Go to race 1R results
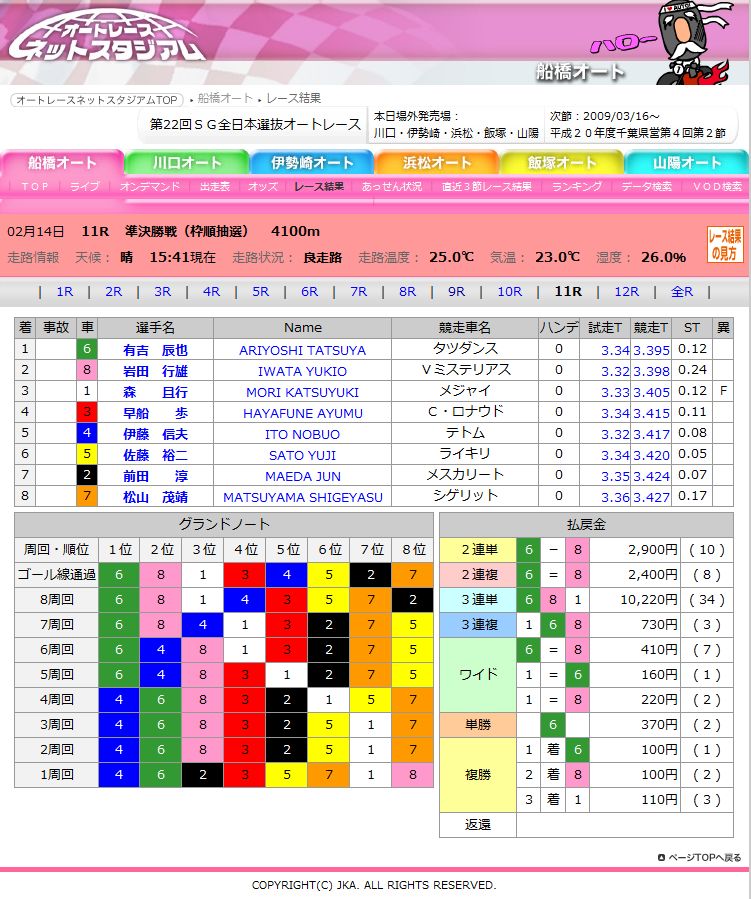Image resolution: width=751 pixels, height=899 pixels. point(65,292)
